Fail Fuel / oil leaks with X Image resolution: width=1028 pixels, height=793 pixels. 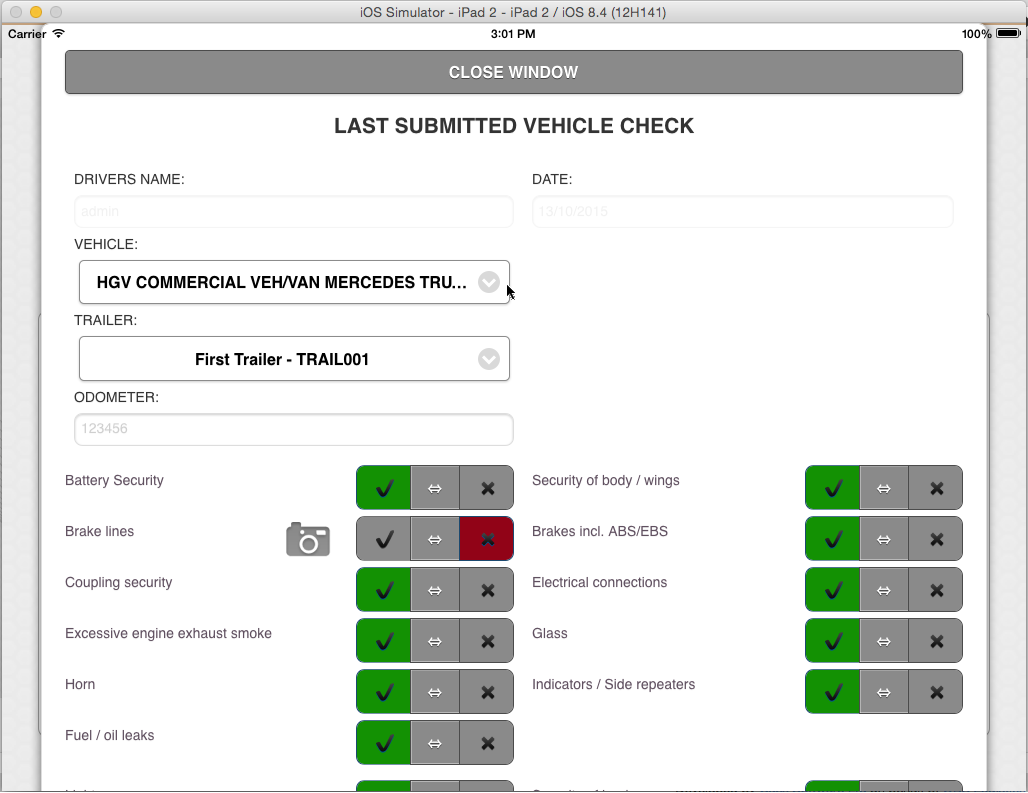pyautogui.click(x=486, y=743)
